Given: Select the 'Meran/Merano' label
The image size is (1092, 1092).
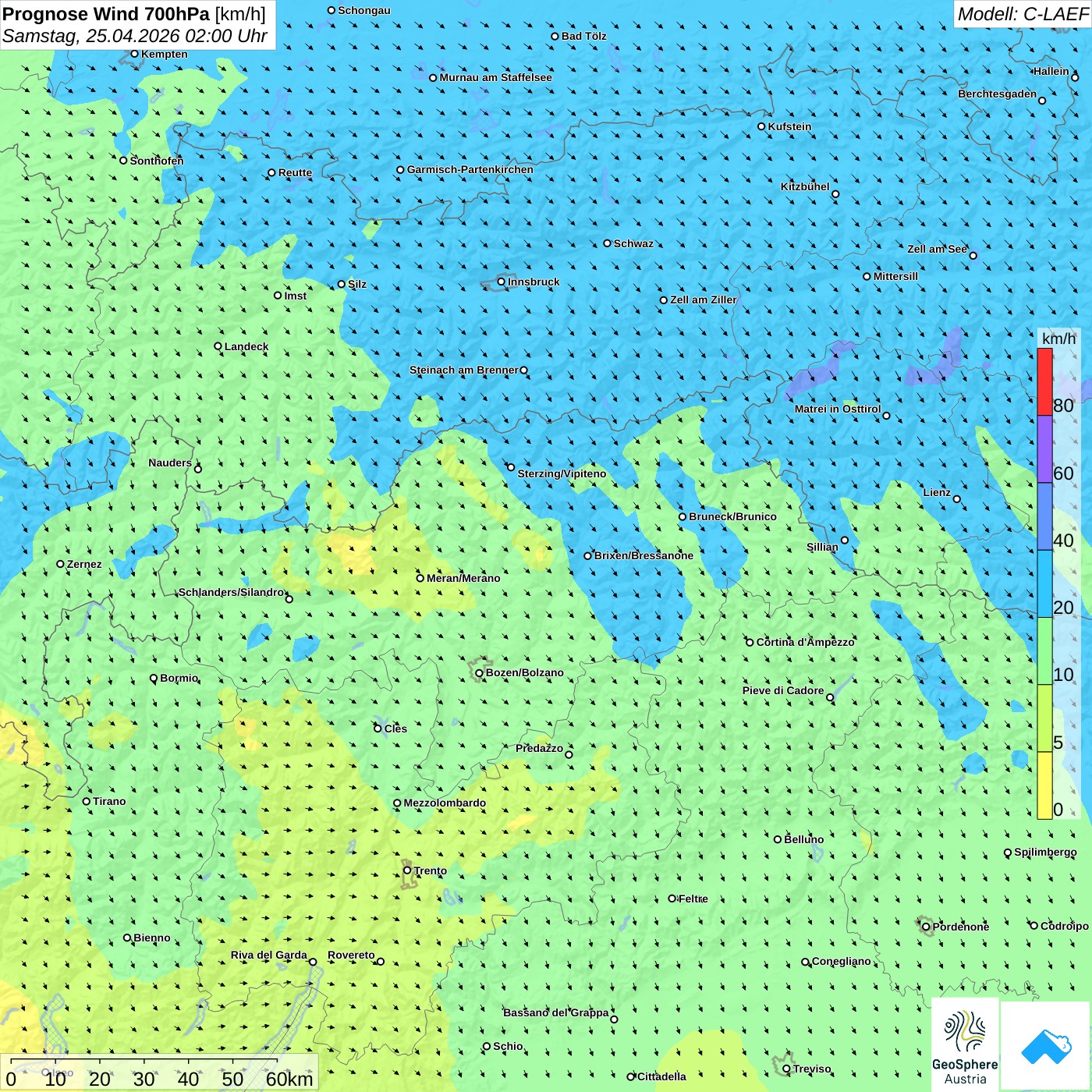Looking at the screenshot, I should pos(463,578).
